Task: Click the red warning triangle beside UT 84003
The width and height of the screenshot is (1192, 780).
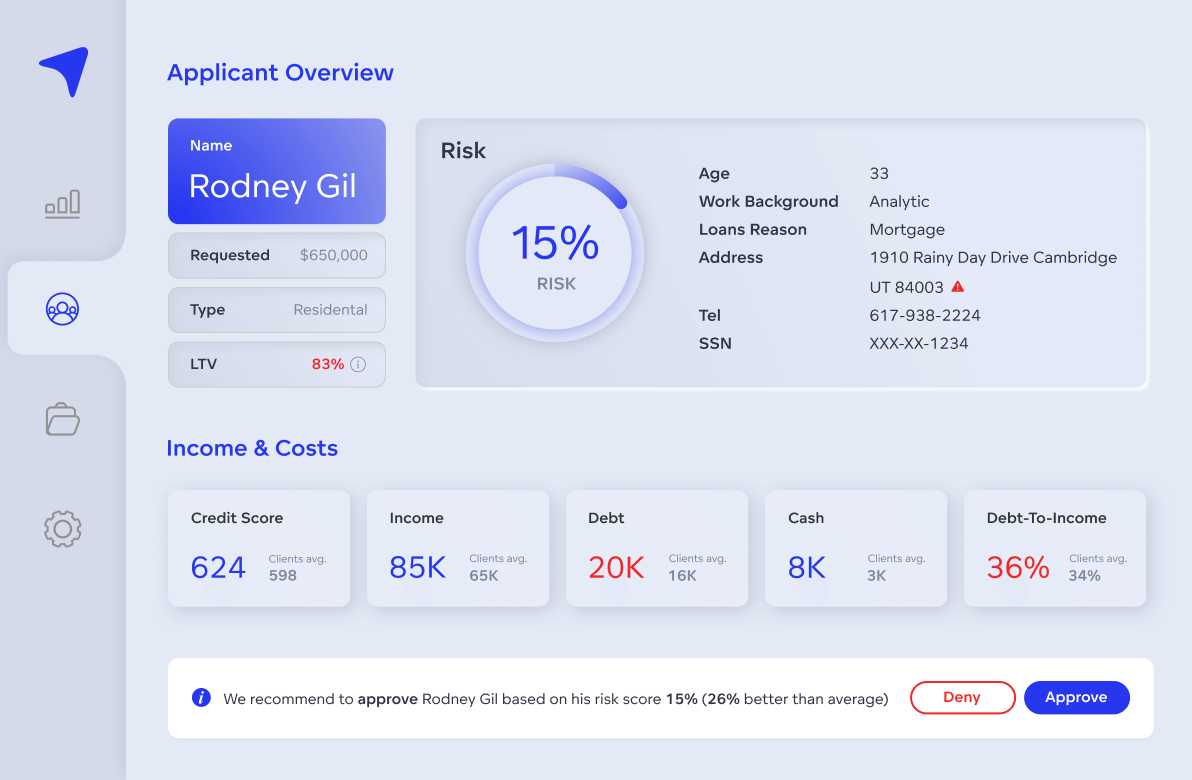Action: (x=958, y=286)
